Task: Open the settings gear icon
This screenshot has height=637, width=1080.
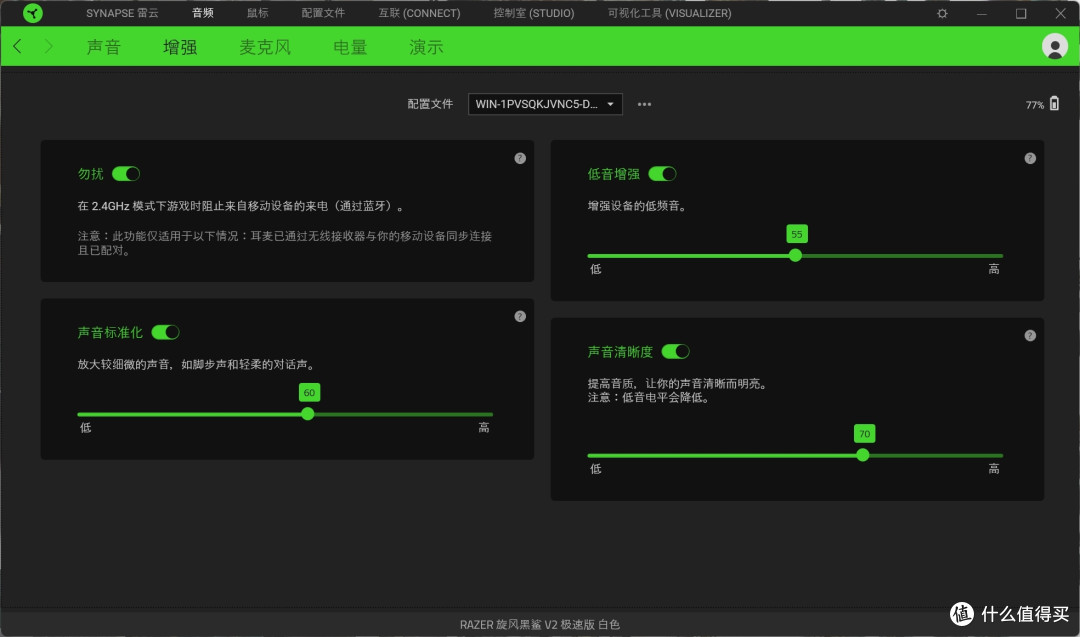Action: (942, 13)
